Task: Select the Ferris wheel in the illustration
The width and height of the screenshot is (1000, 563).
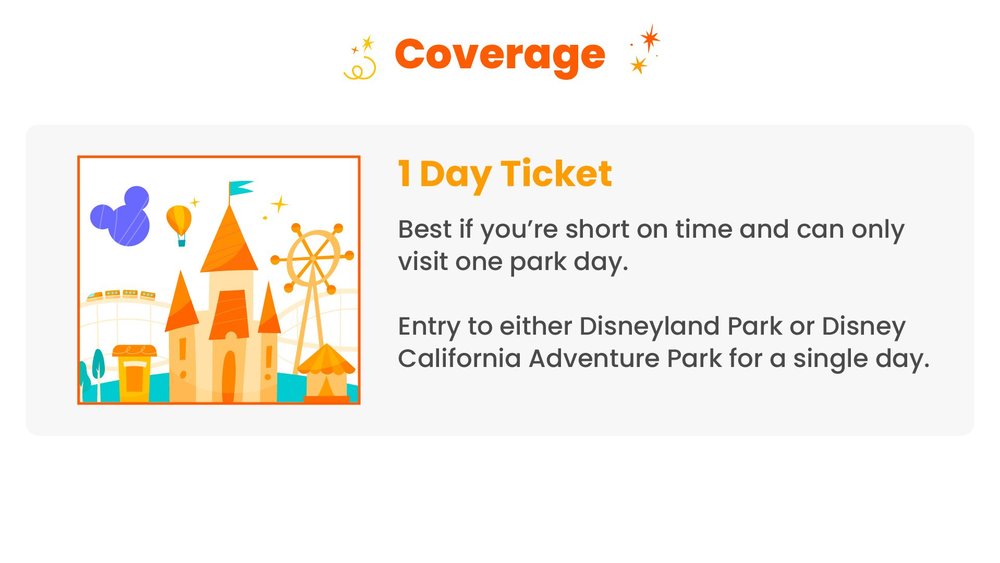Action: click(313, 258)
